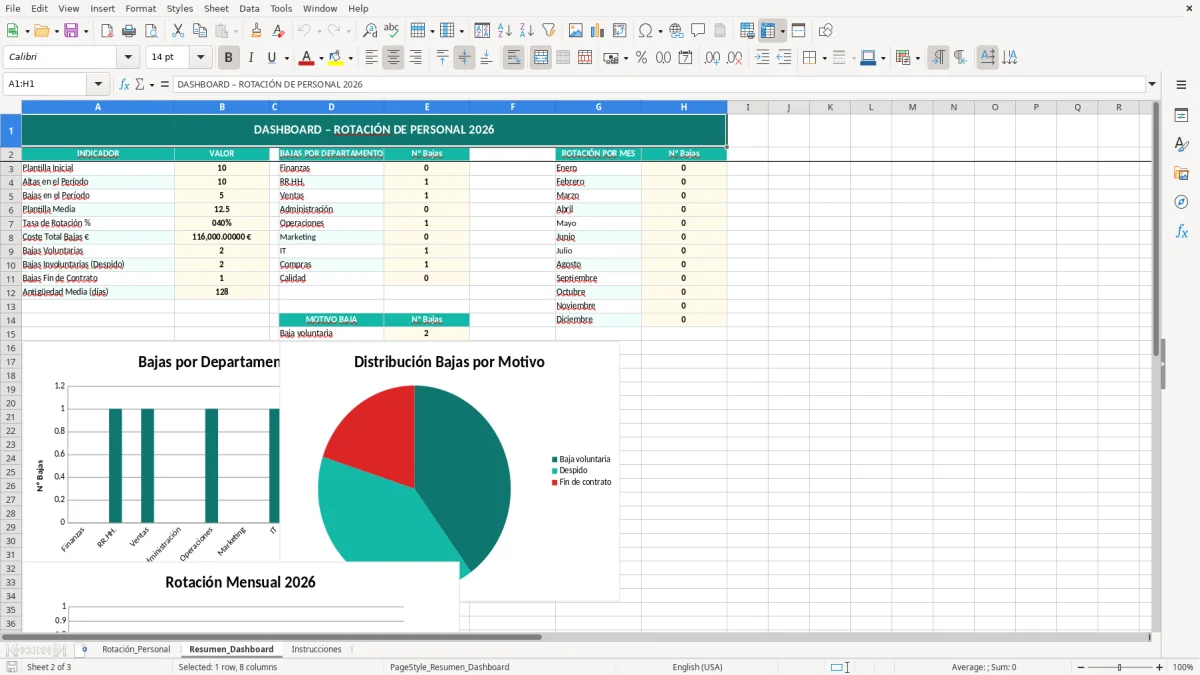Apply yellow background color swatch
This screenshot has width=1200, height=675.
(336, 58)
